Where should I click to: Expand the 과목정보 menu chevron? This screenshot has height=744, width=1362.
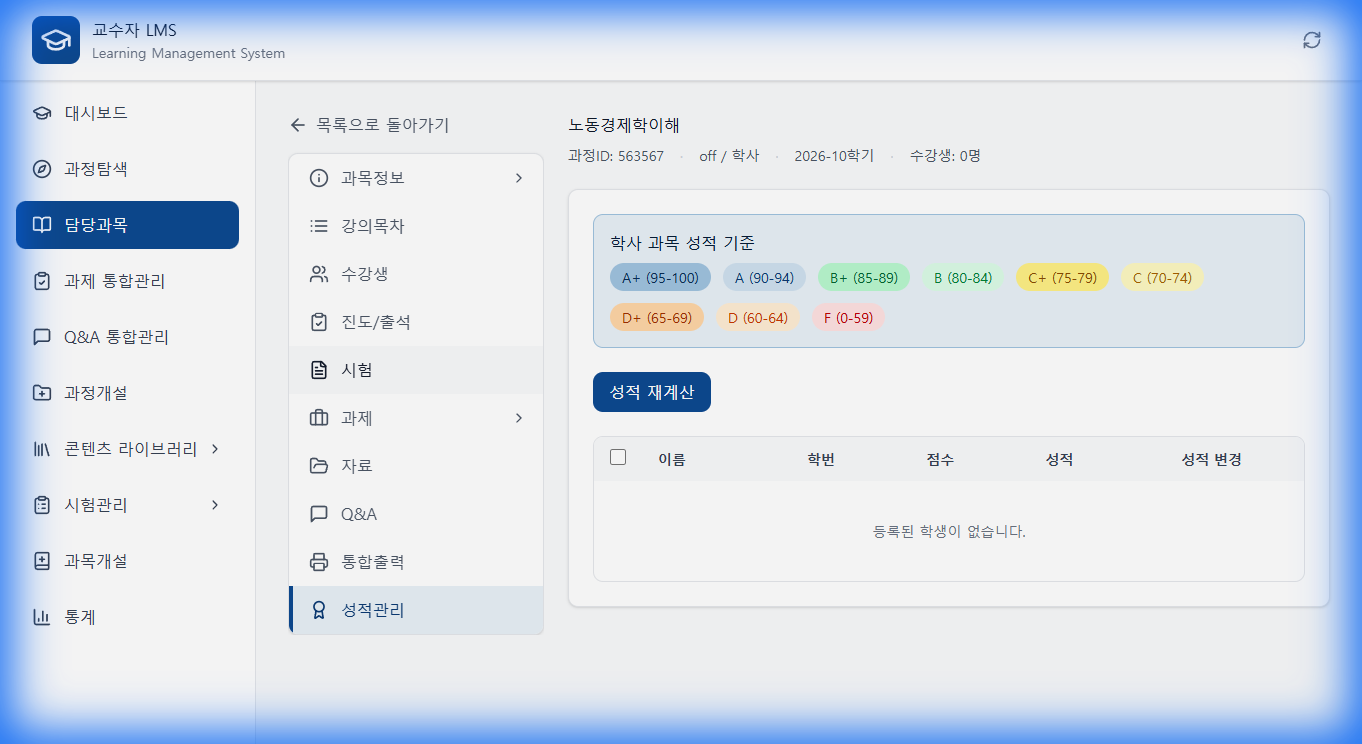tap(519, 177)
